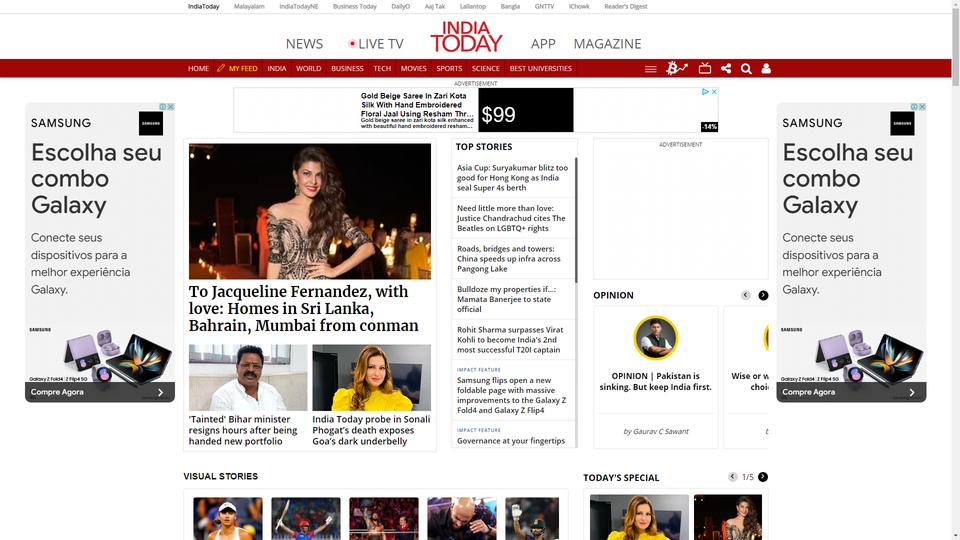Open Lallantop site link

pos(473,6)
